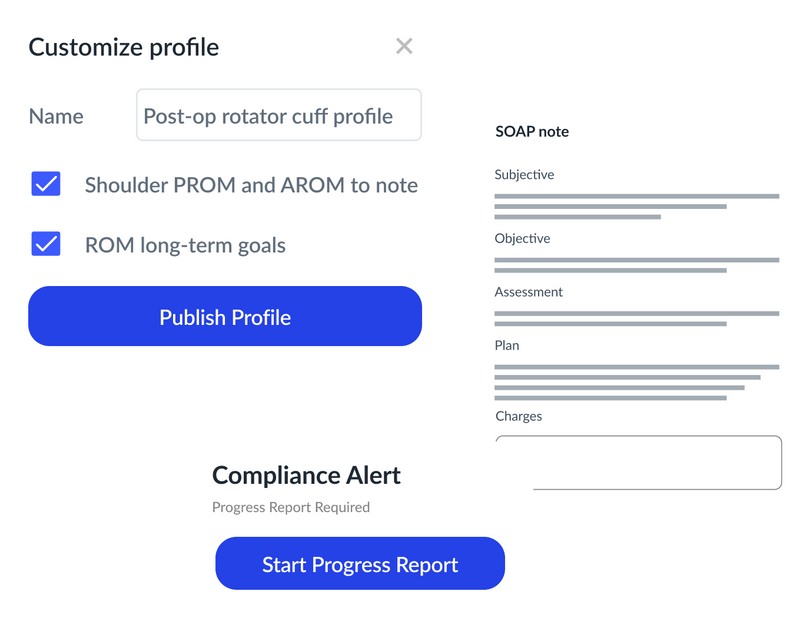The width and height of the screenshot is (800, 618).
Task: Select the Subjective section heading
Action: click(x=524, y=174)
